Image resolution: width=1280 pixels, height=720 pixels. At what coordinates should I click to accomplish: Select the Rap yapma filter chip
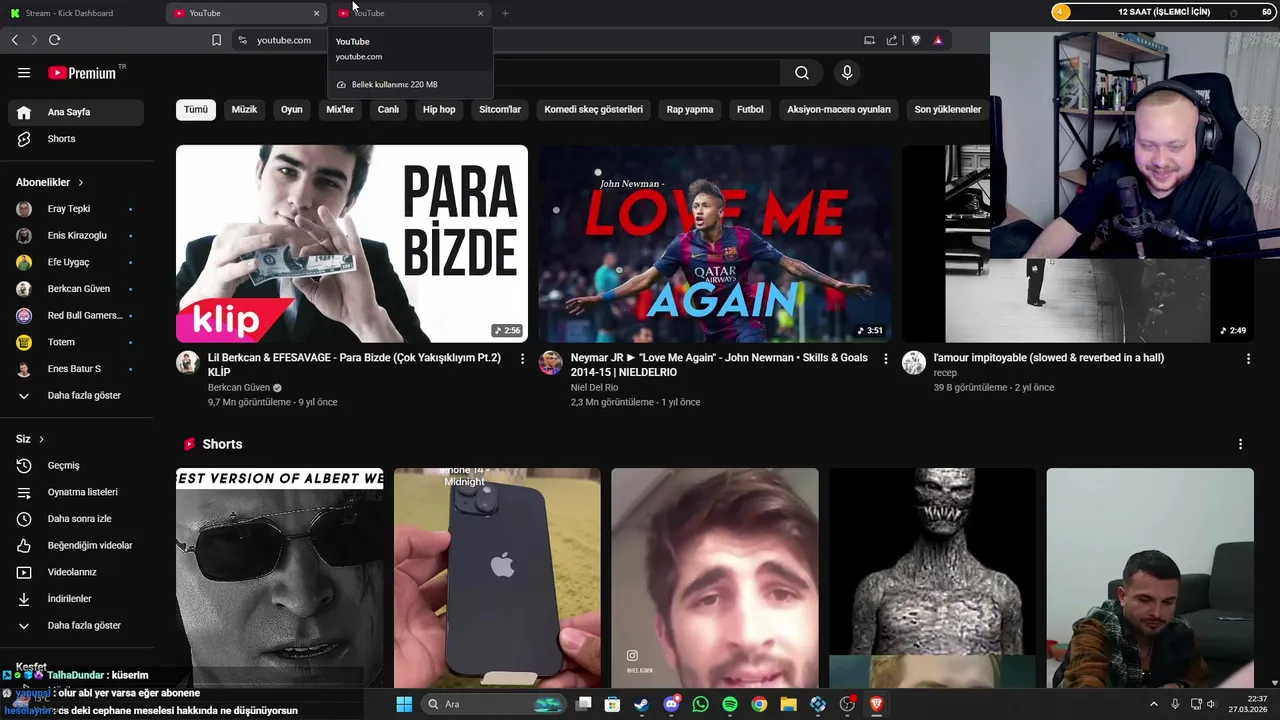[x=690, y=110]
